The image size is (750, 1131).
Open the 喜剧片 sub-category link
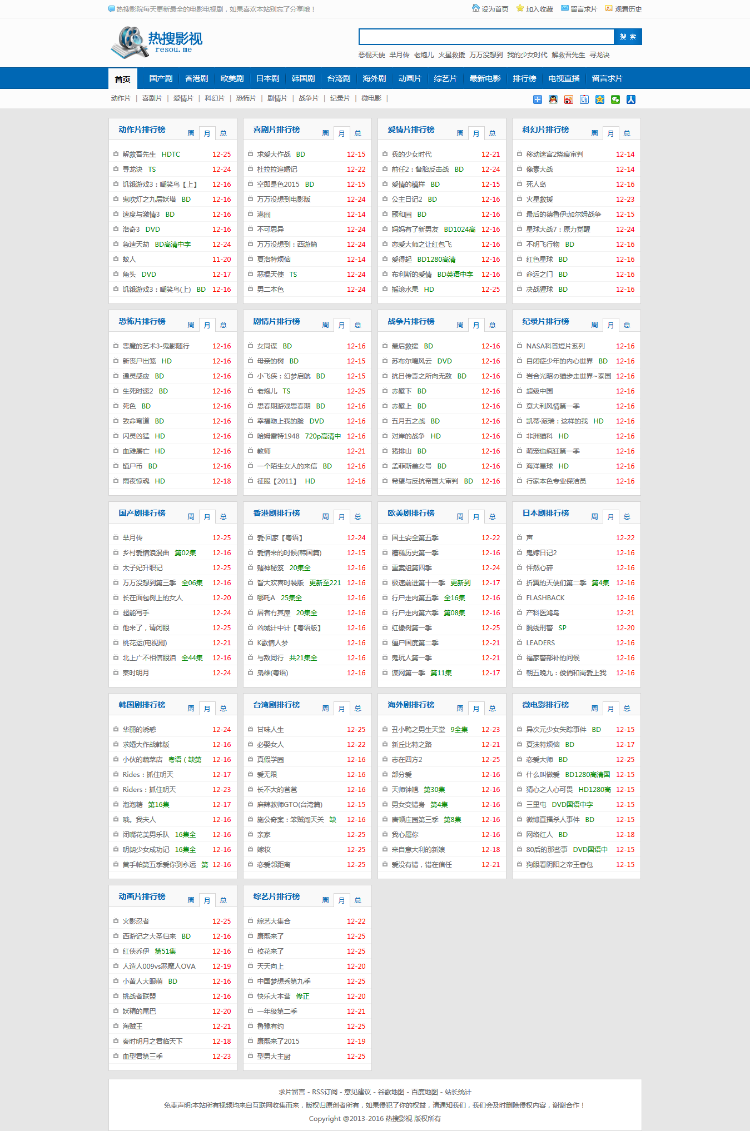(152, 98)
